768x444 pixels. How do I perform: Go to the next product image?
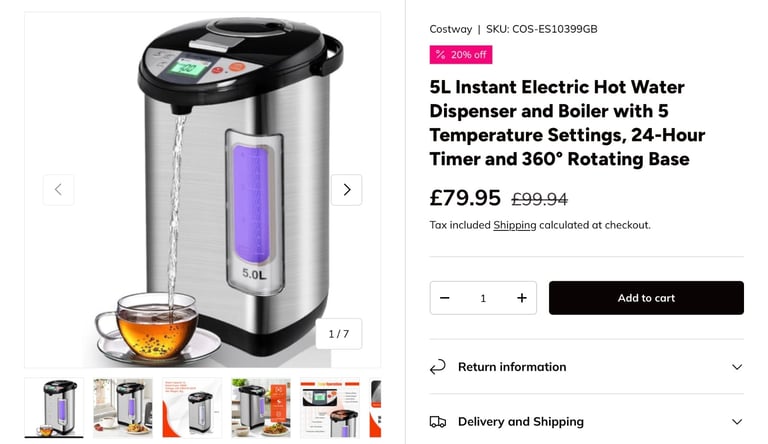coord(347,190)
